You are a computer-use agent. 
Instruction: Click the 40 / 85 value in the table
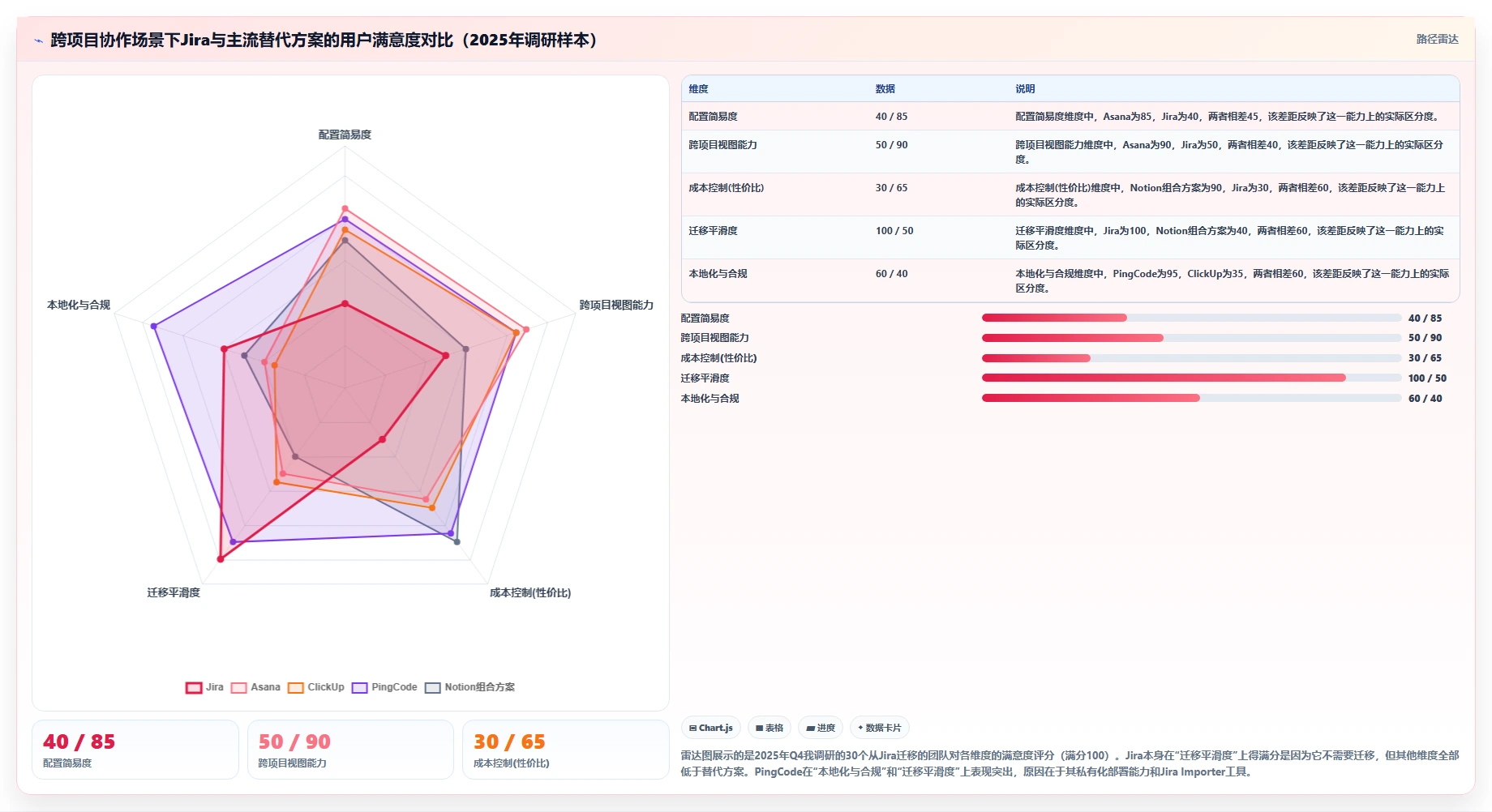(891, 117)
